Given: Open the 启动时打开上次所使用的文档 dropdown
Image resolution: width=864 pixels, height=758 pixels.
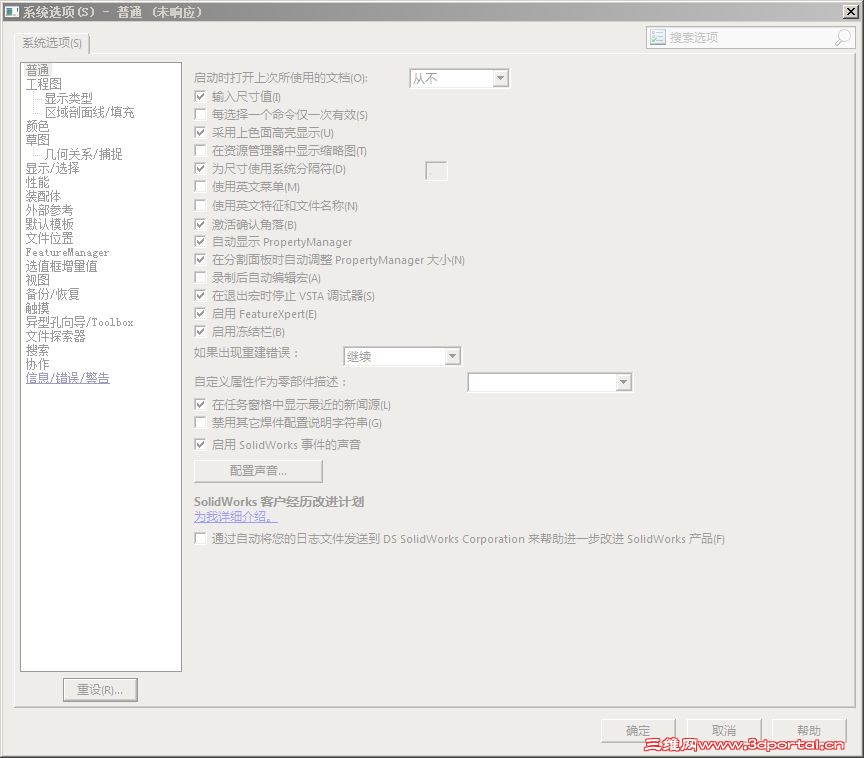Looking at the screenshot, I should click(459, 78).
